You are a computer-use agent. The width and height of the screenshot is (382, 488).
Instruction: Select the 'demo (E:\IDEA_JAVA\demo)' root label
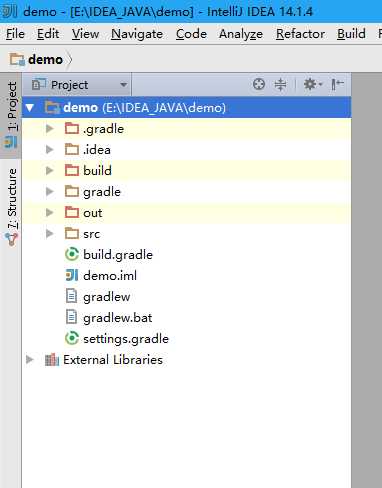pos(144,108)
